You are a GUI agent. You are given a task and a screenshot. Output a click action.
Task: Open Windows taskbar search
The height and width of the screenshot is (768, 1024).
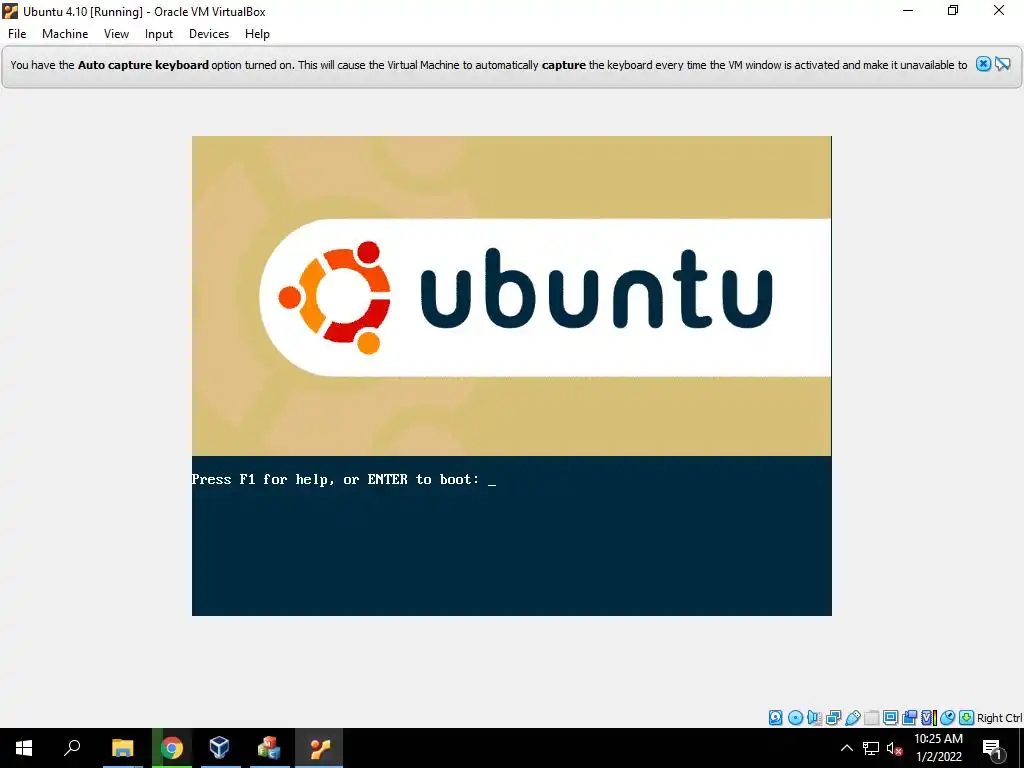(x=72, y=748)
